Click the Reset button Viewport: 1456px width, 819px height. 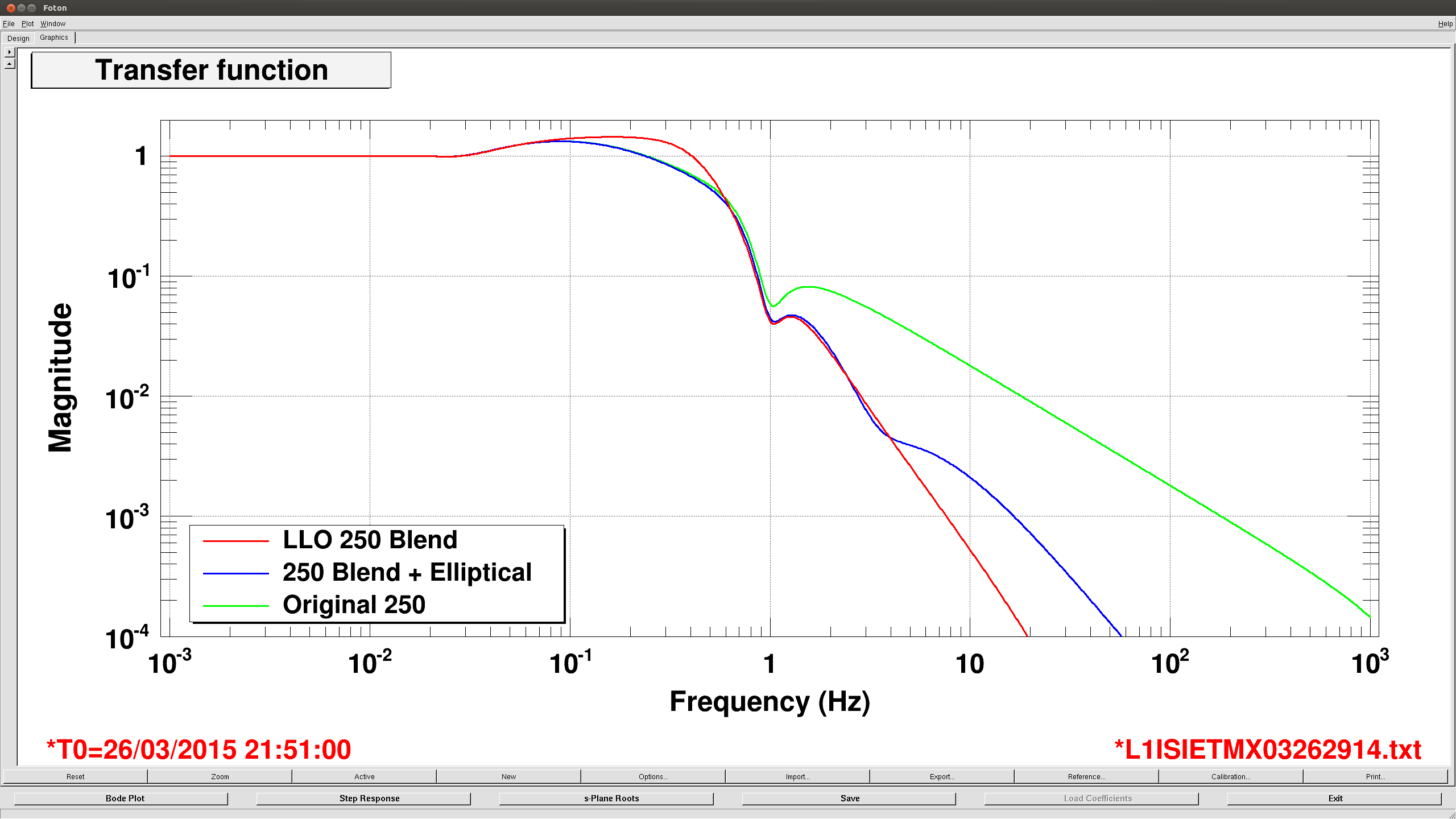point(75,776)
